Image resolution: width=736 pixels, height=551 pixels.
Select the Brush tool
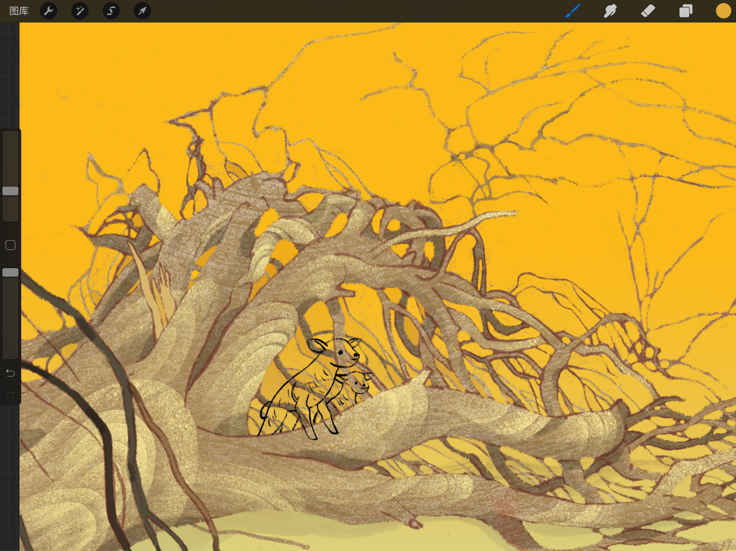click(573, 11)
